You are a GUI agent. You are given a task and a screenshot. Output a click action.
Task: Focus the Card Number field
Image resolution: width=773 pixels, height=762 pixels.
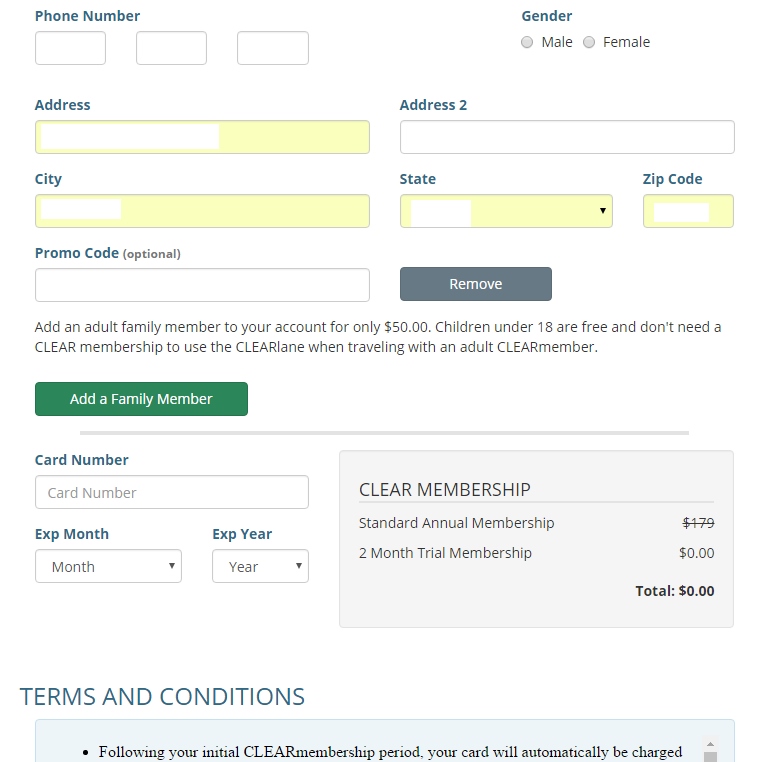click(171, 492)
